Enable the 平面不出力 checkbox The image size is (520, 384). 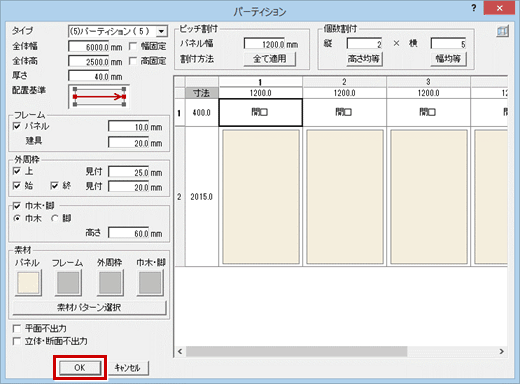coord(16,329)
